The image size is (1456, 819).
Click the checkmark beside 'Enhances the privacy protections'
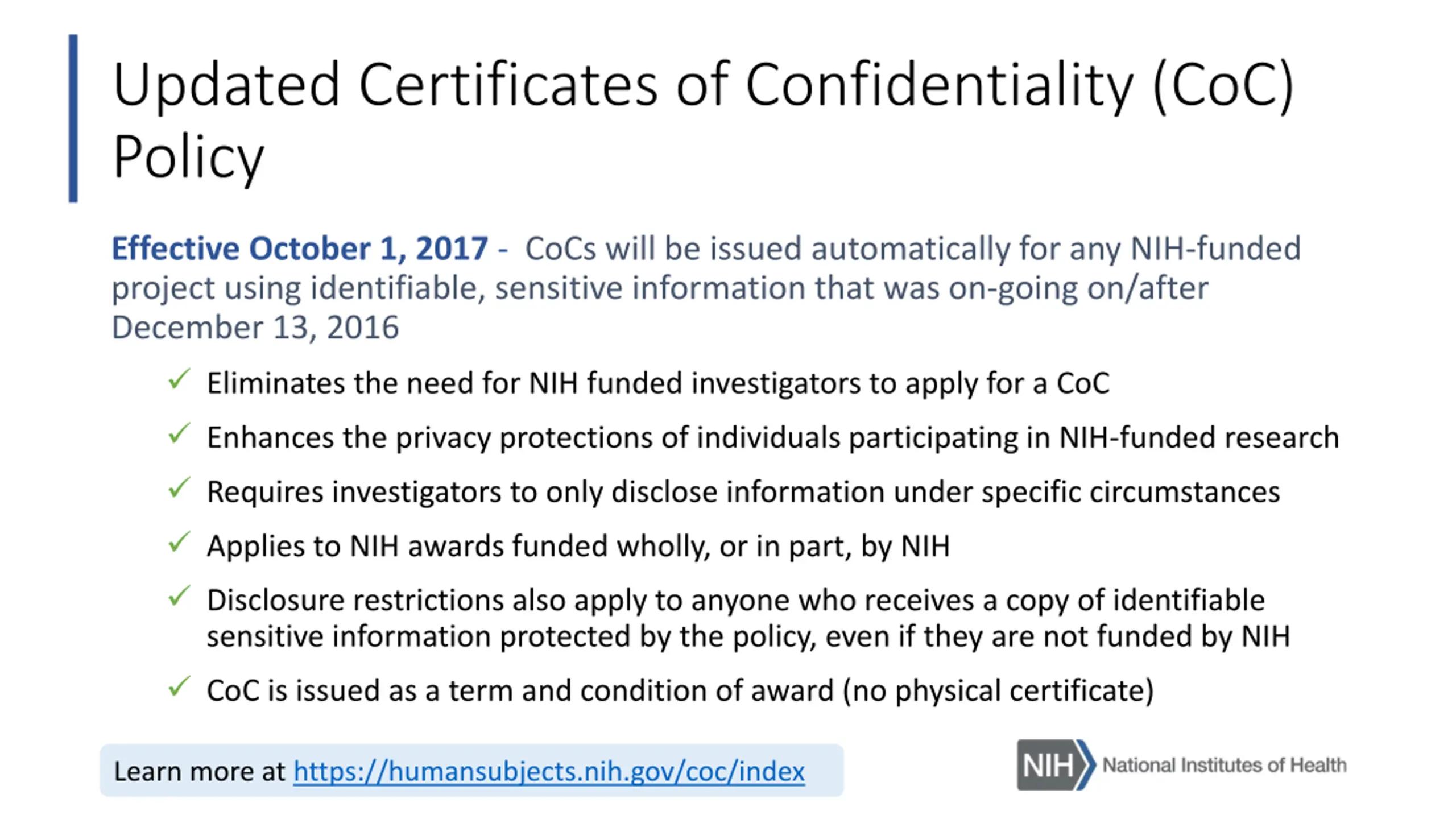pyautogui.click(x=179, y=434)
